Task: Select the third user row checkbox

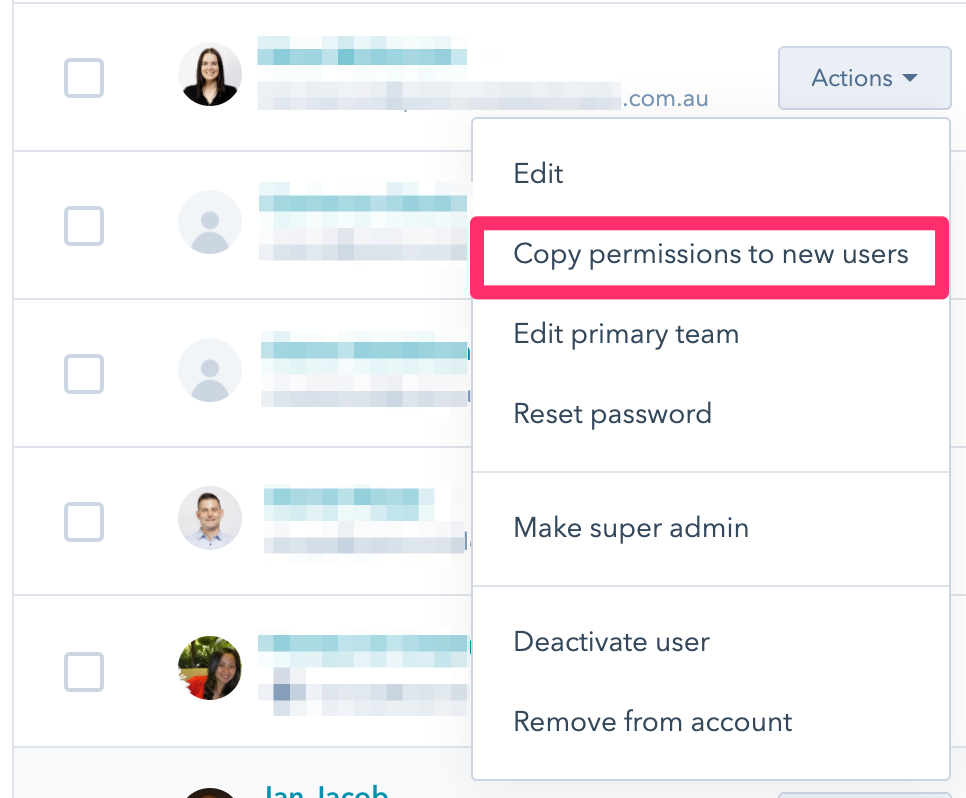Action: click(84, 373)
